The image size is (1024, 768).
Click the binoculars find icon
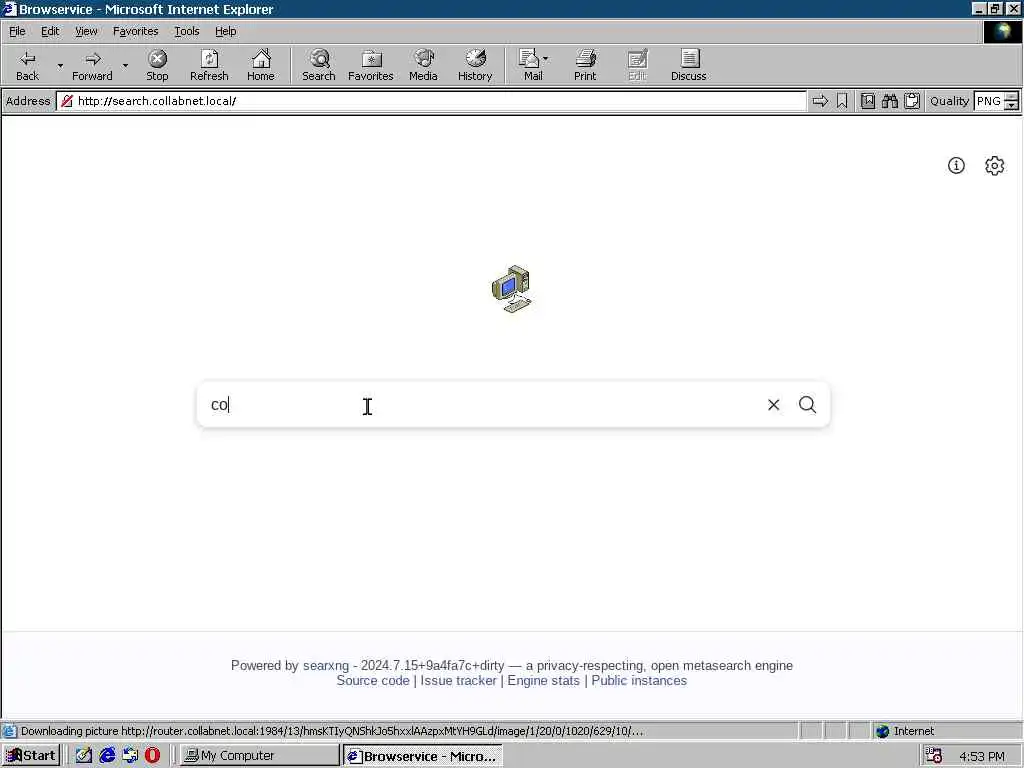click(x=889, y=101)
